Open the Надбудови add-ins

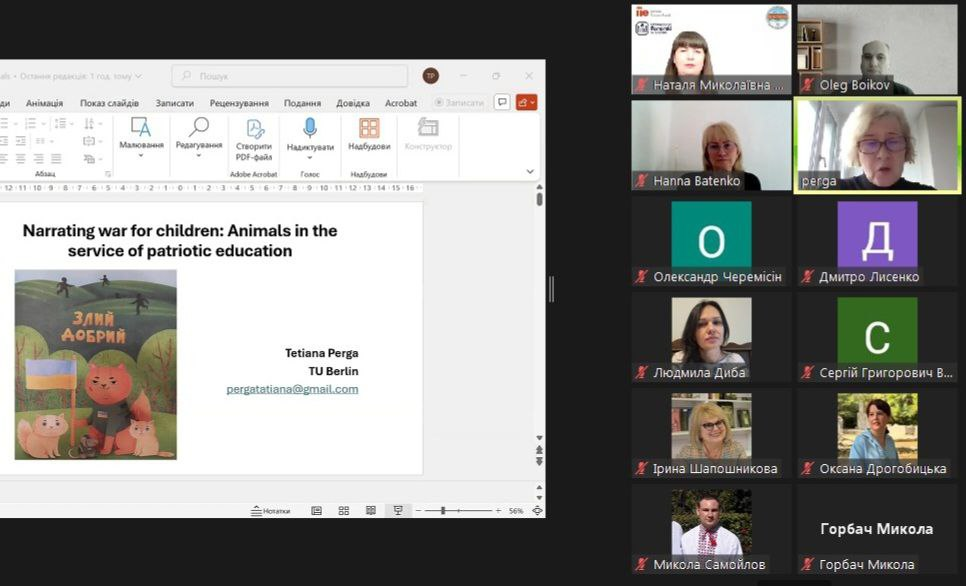point(369,135)
